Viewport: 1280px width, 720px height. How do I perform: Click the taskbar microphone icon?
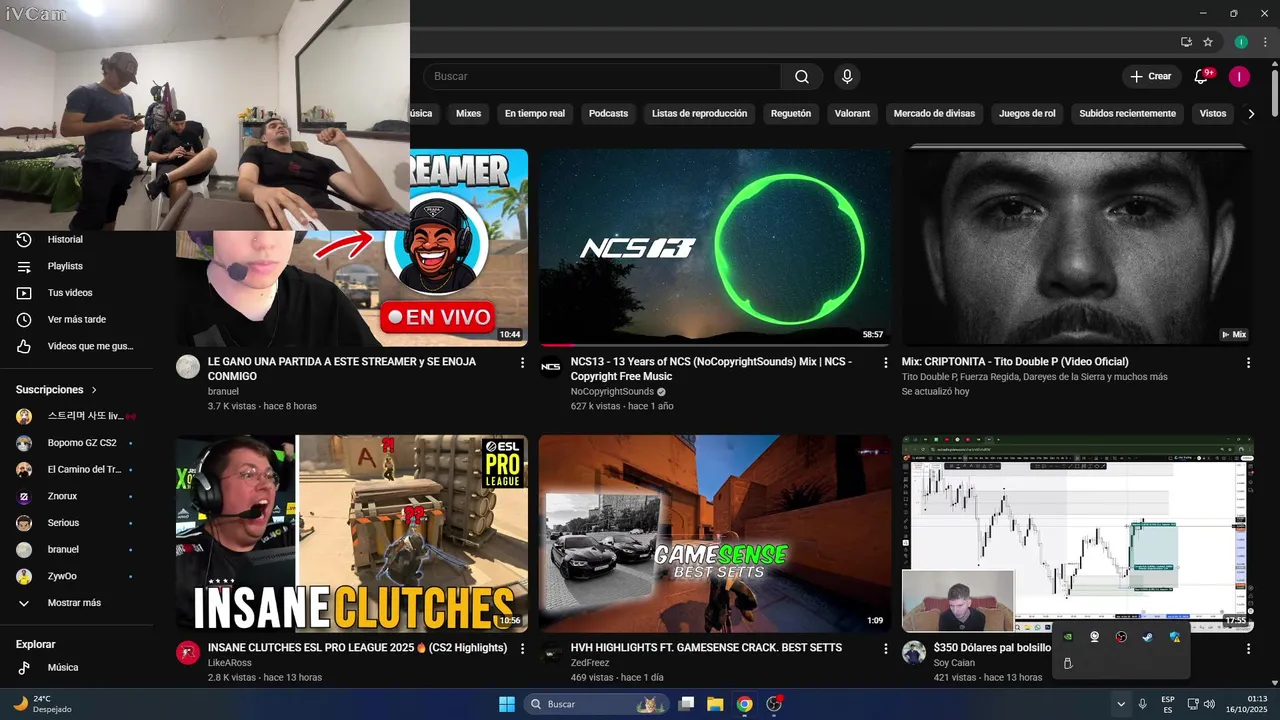(x=1142, y=704)
